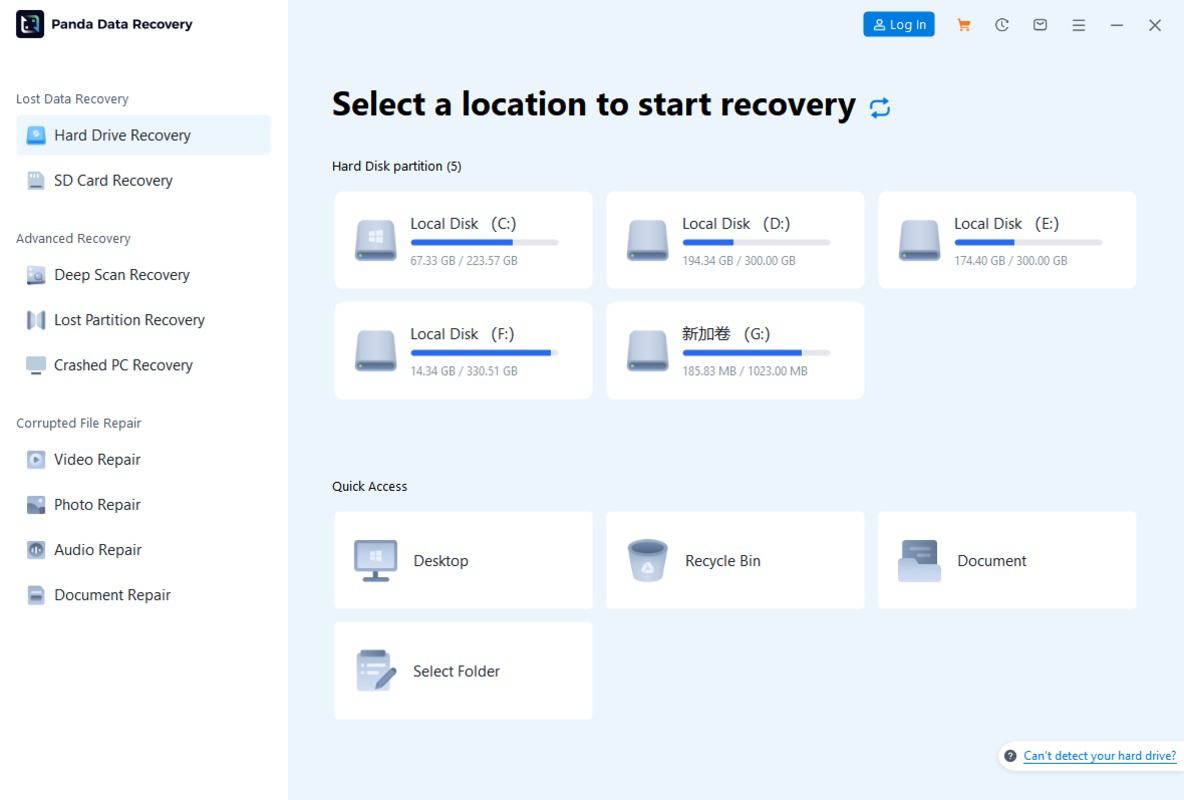The width and height of the screenshot is (1184, 800).
Task: Click the C: drive usage bar
Action: coord(484,242)
